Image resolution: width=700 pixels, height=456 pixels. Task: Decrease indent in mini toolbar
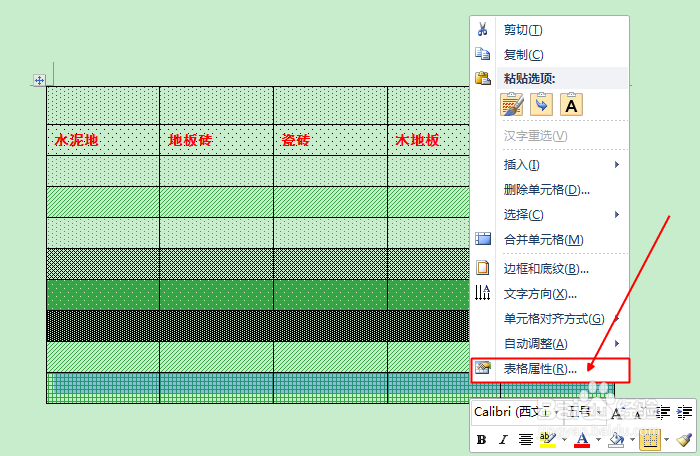pos(663,413)
